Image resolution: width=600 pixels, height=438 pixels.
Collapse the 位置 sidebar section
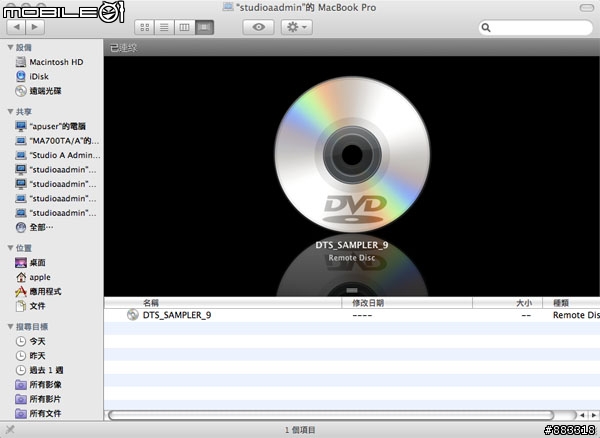tap(10, 248)
